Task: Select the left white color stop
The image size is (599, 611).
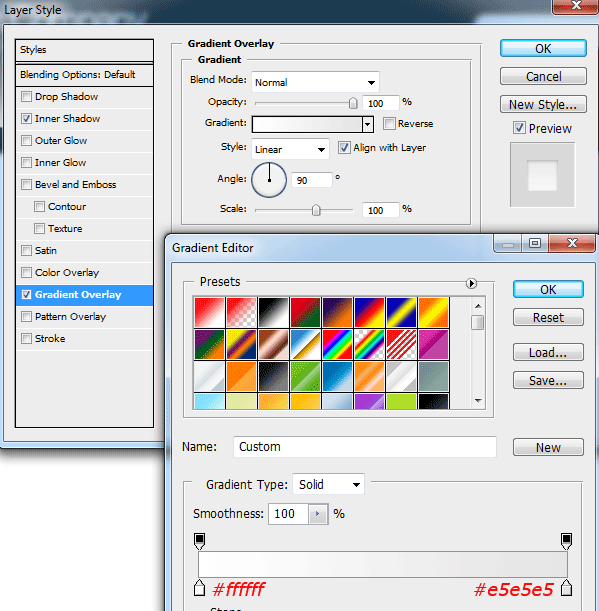Action: point(200,588)
